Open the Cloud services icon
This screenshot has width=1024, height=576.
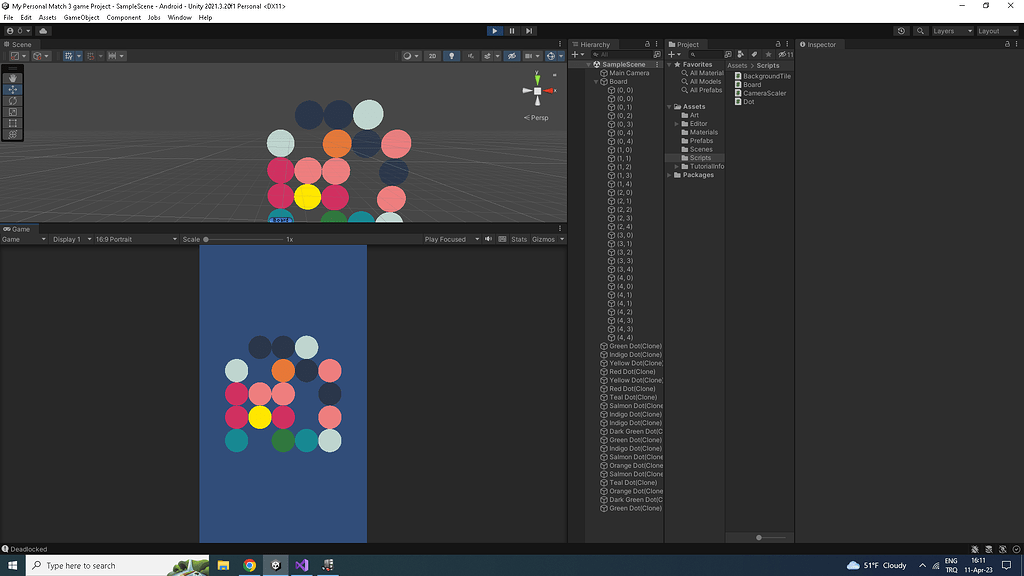(43, 31)
